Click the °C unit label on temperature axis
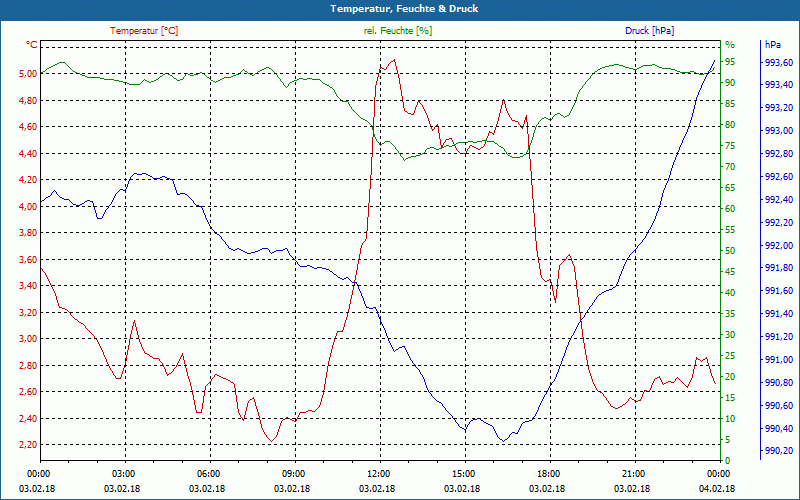This screenshot has height=500, width=800. (32, 45)
